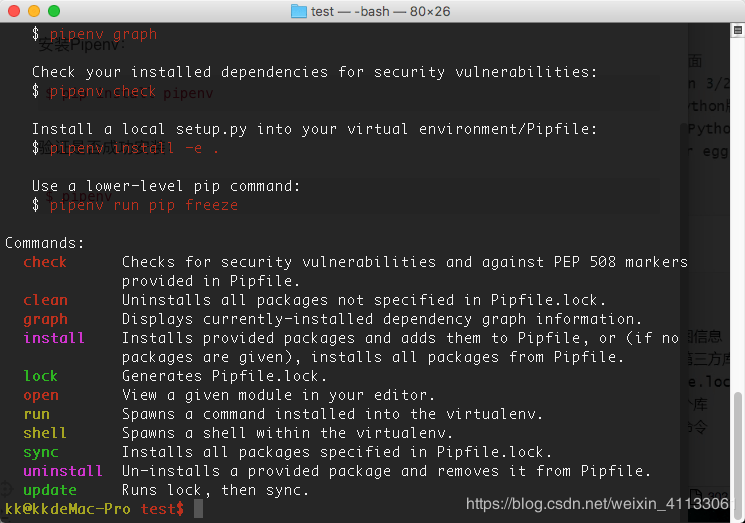The image size is (745, 523).
Task: Click the red 'check' command name
Action: point(45,262)
